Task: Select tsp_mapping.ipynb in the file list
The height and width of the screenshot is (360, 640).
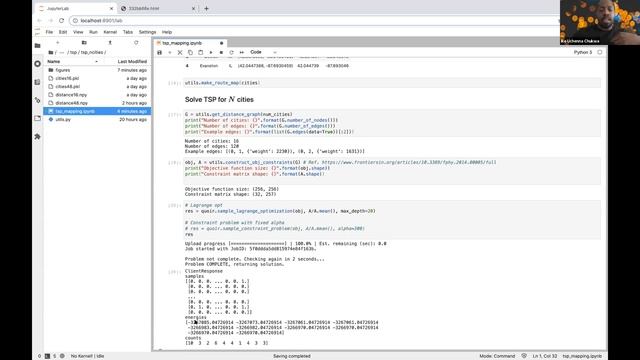Action: tap(97, 111)
